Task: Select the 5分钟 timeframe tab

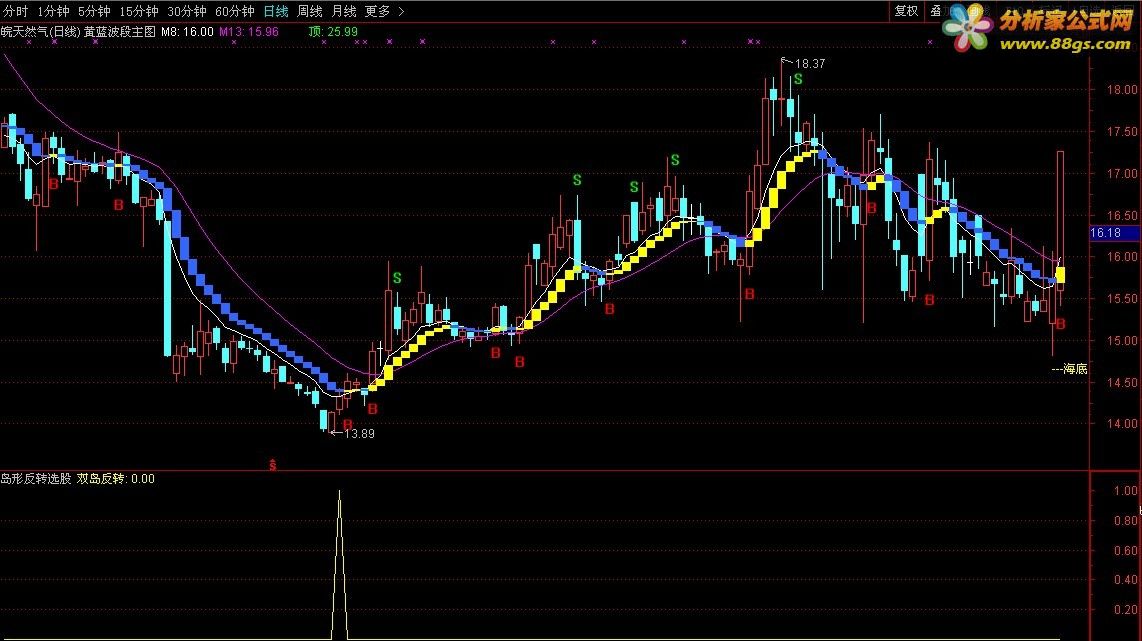Action: pyautogui.click(x=94, y=11)
